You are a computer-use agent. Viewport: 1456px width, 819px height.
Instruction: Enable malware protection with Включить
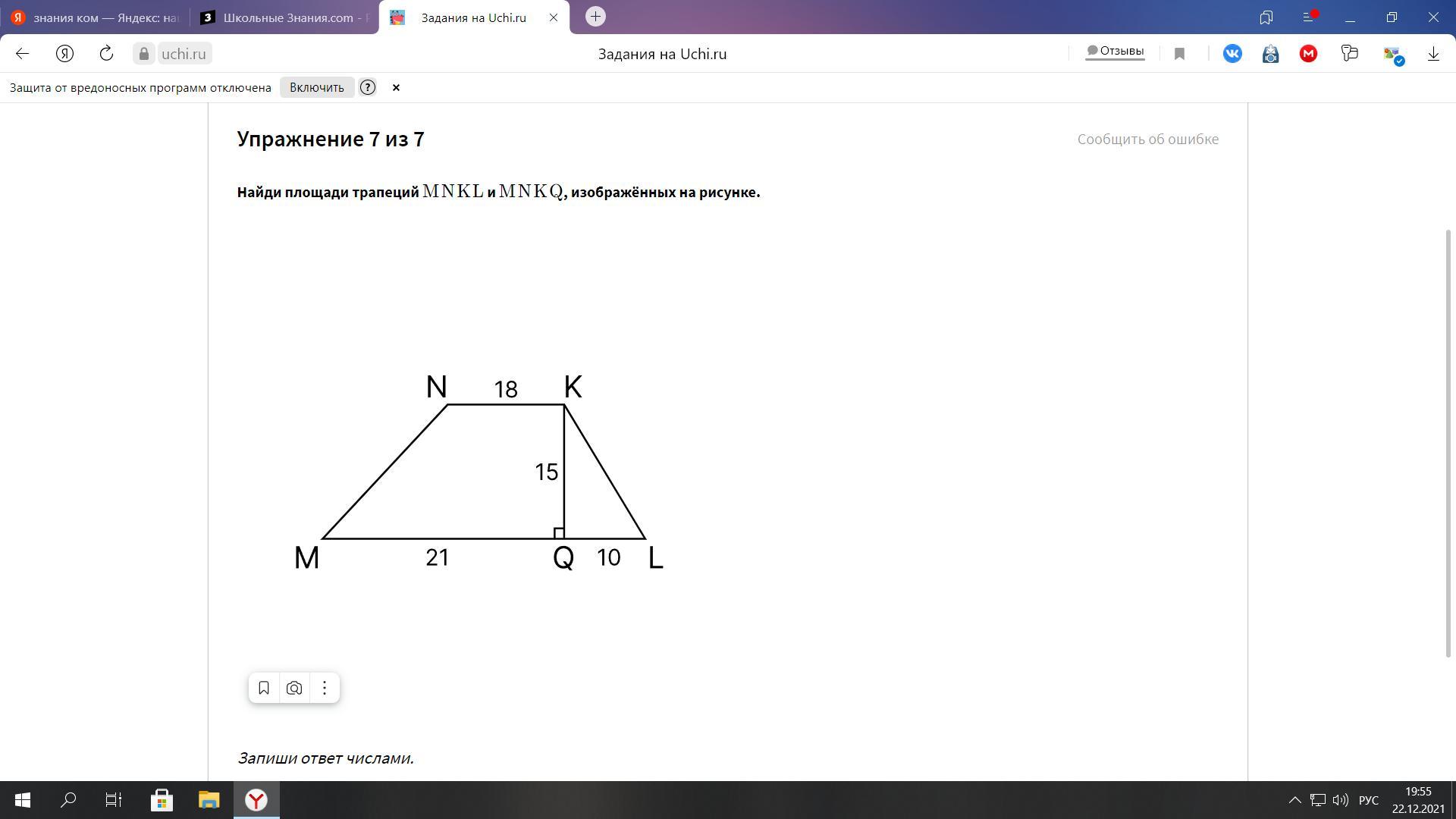pyautogui.click(x=316, y=87)
